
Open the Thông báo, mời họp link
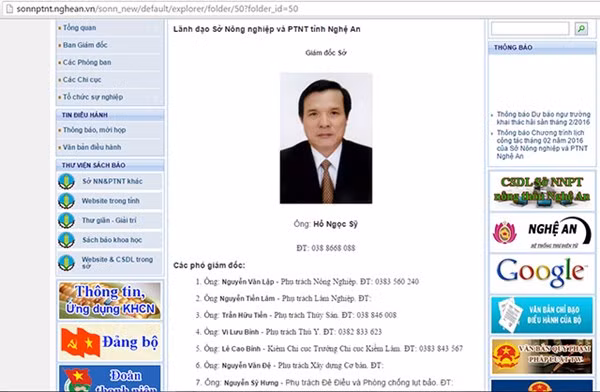click(x=94, y=130)
